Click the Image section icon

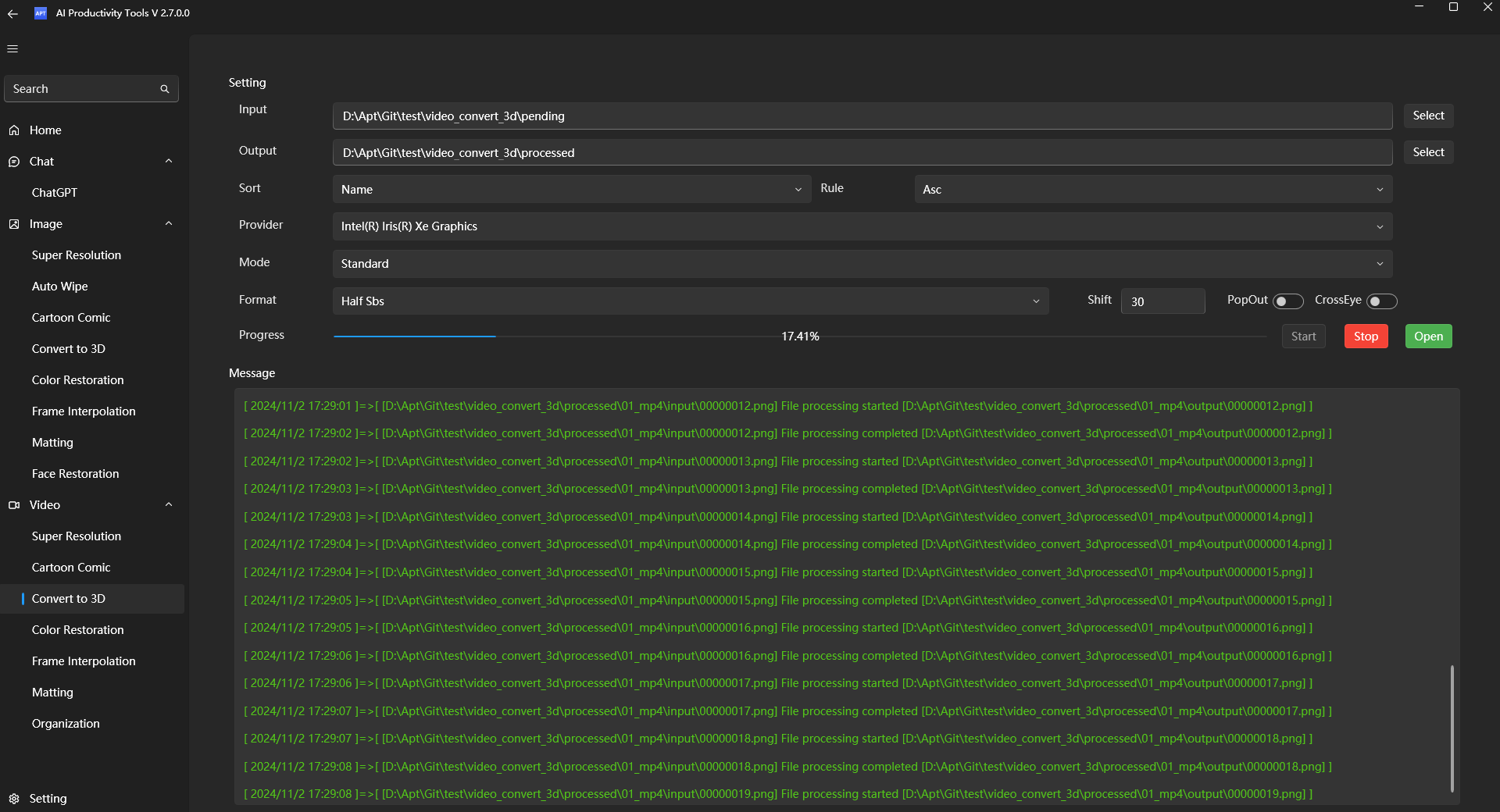click(x=14, y=224)
